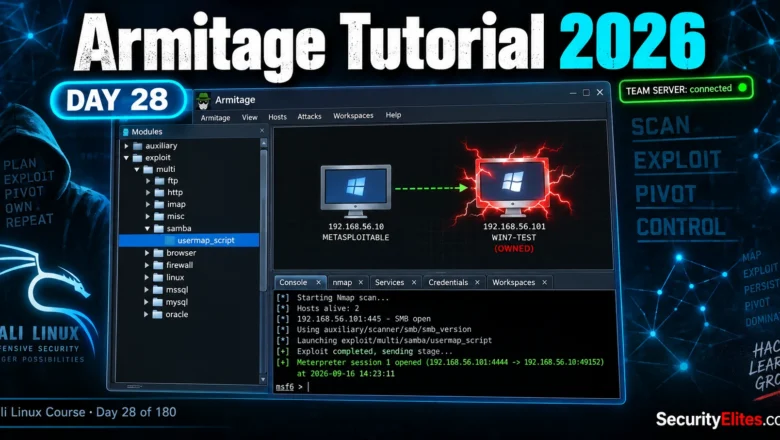Click the DAY 28 badge
This screenshot has width=780, height=440.
click(x=118, y=100)
